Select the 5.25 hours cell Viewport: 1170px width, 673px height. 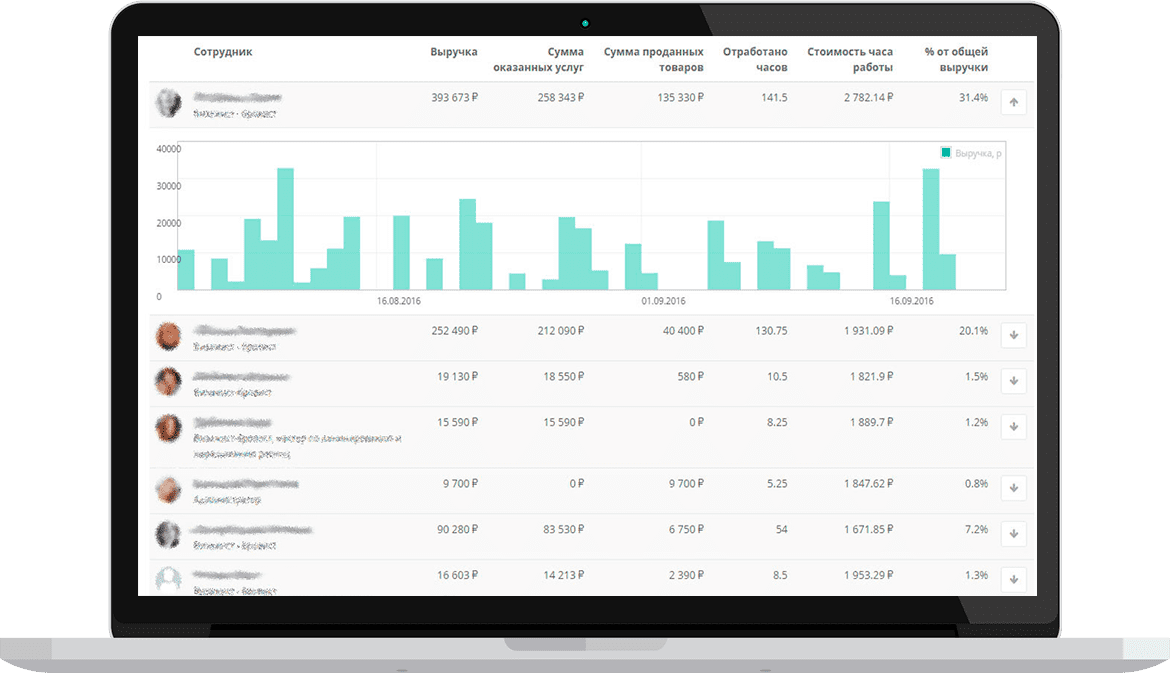[x=777, y=483]
